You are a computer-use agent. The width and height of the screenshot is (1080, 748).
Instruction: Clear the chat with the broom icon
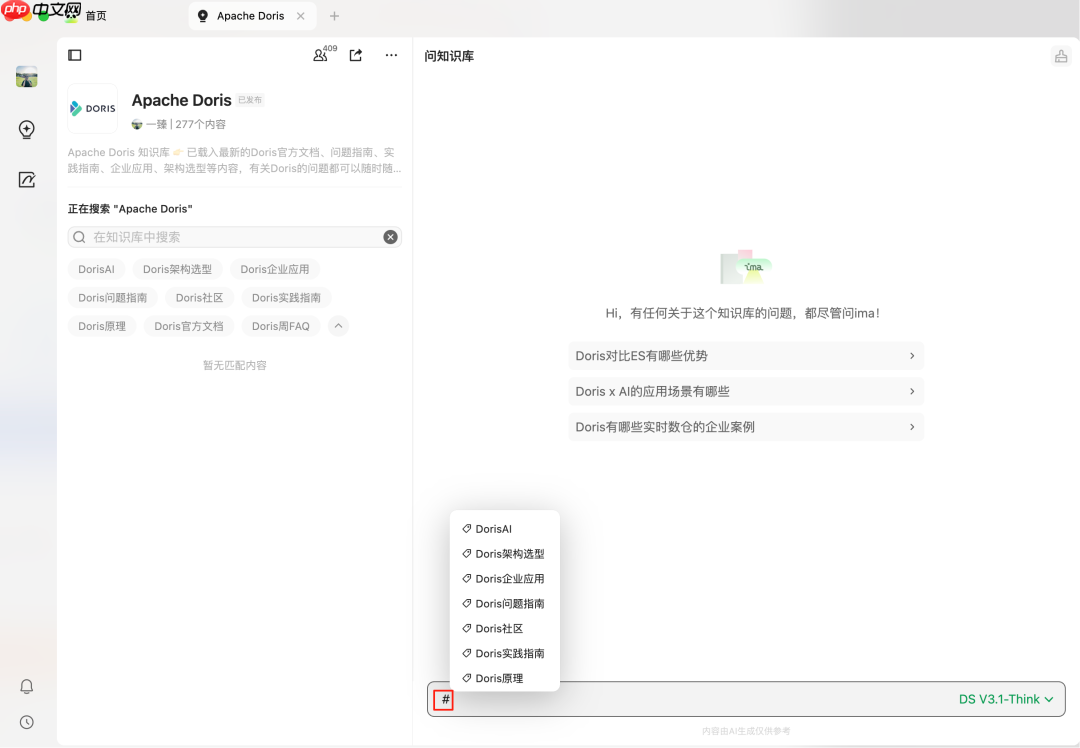pyautogui.click(x=1061, y=56)
